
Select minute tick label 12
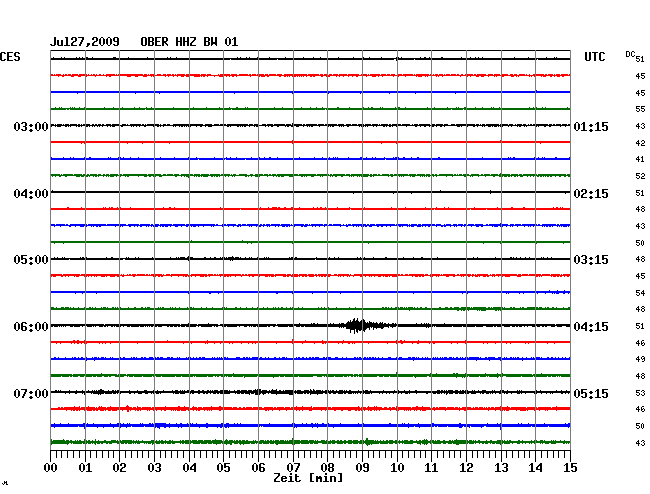(x=466, y=468)
